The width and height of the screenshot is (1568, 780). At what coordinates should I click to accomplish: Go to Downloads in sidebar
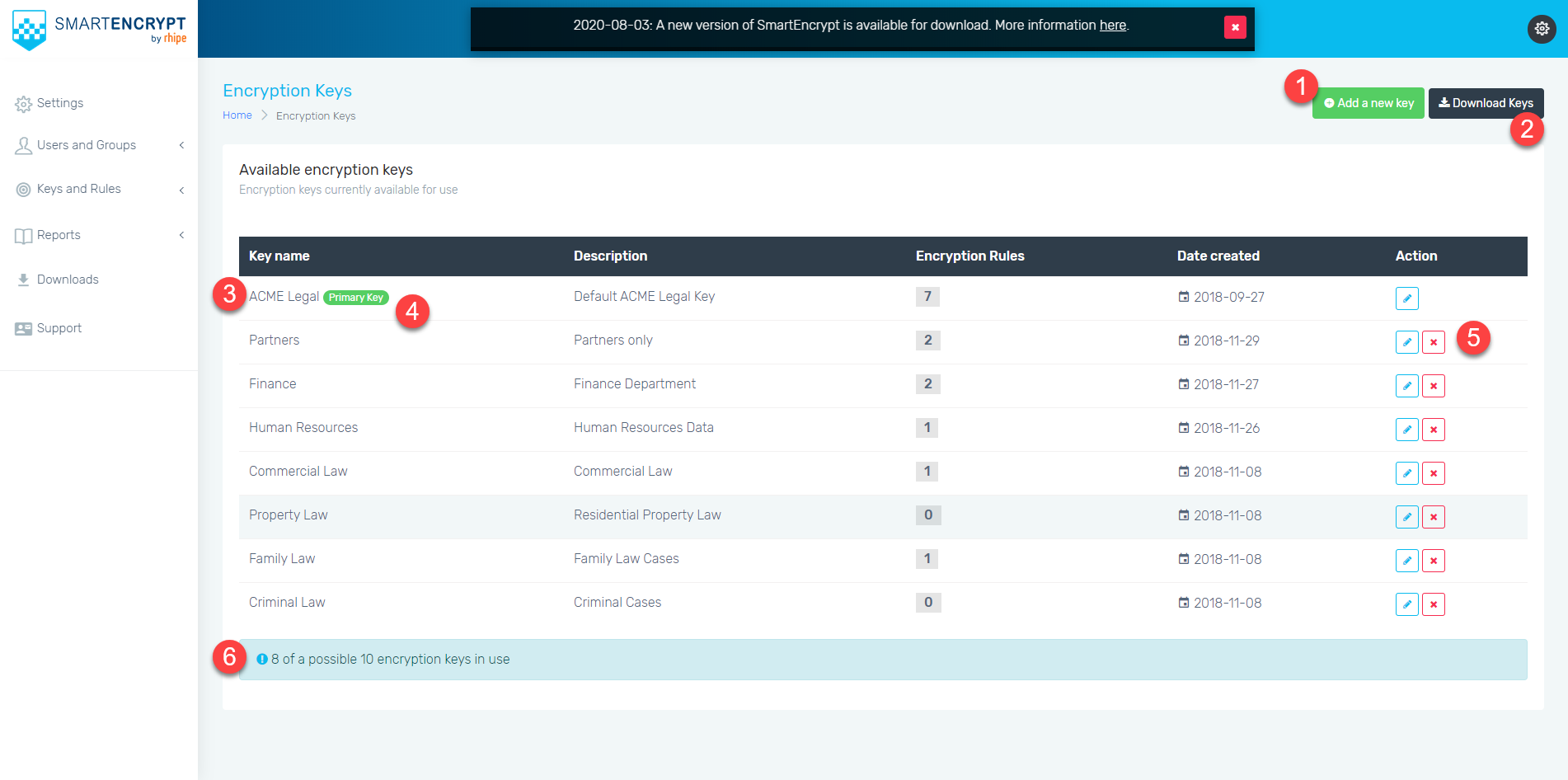pos(68,280)
